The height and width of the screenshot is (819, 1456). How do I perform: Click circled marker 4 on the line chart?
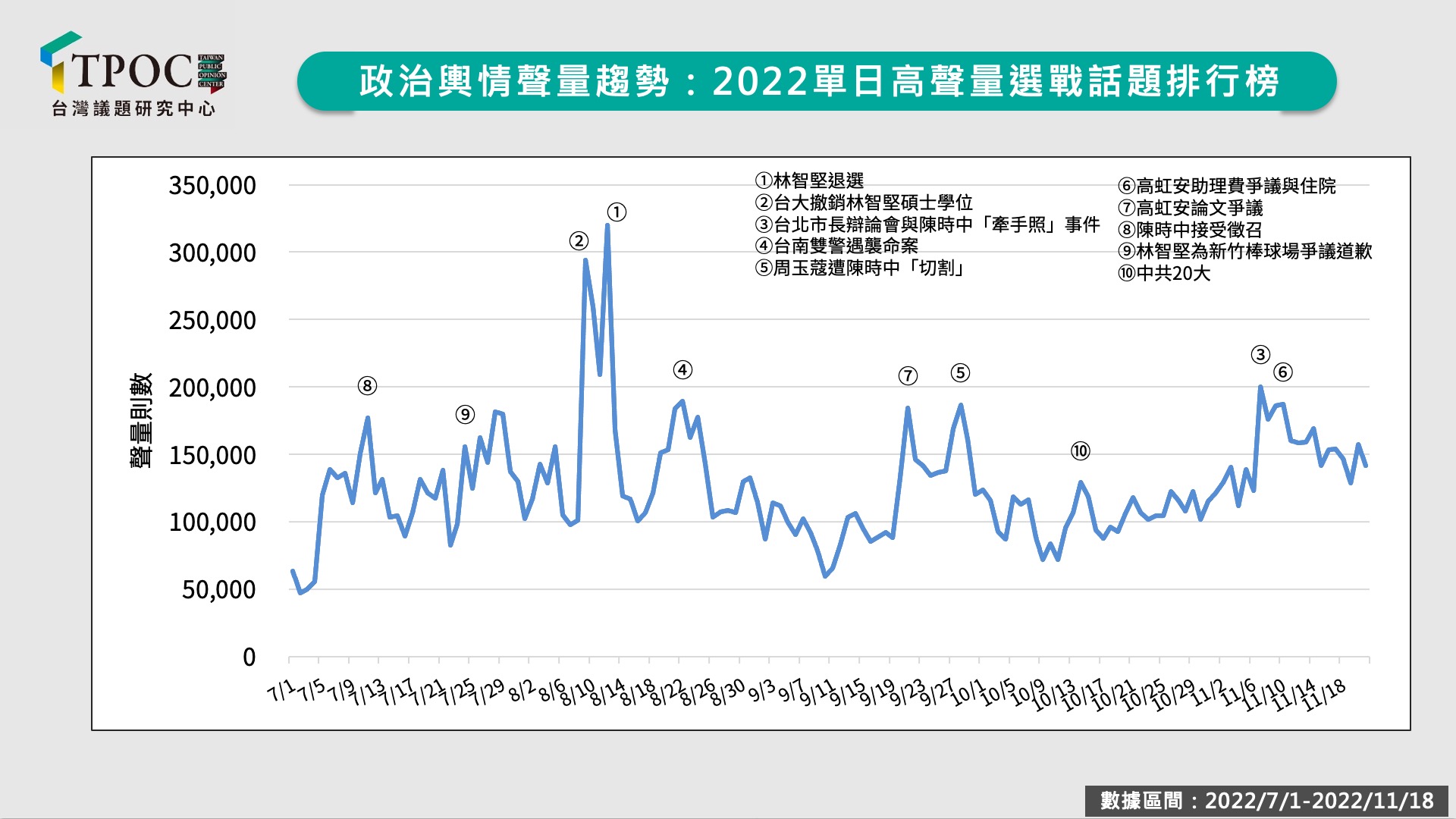tap(682, 370)
